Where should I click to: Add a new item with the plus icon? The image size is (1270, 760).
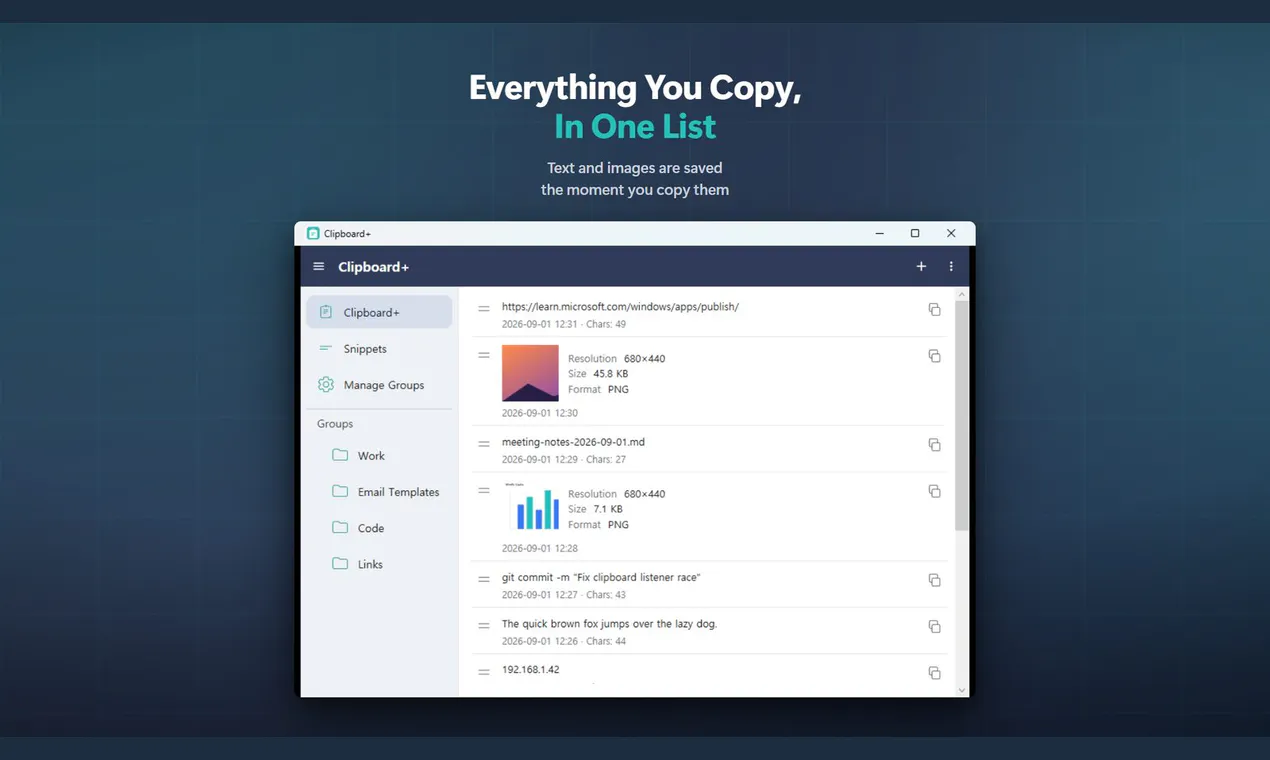tap(921, 267)
